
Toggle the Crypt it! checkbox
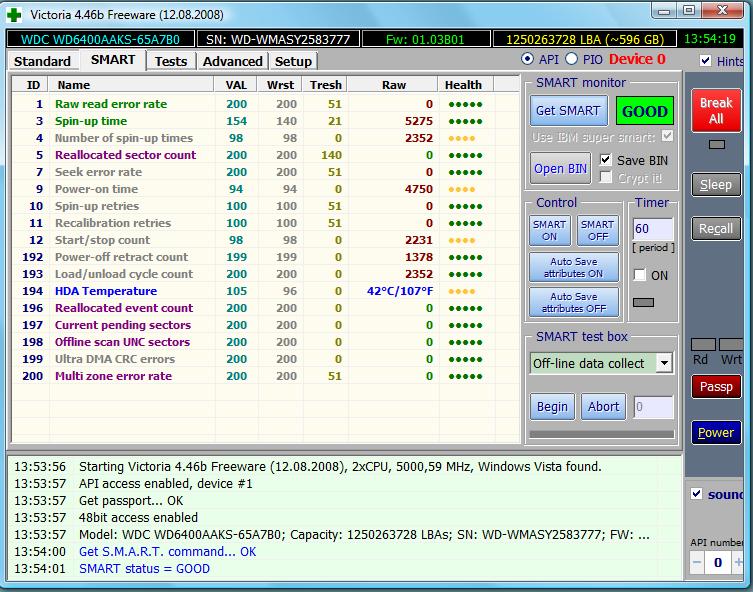(x=606, y=178)
